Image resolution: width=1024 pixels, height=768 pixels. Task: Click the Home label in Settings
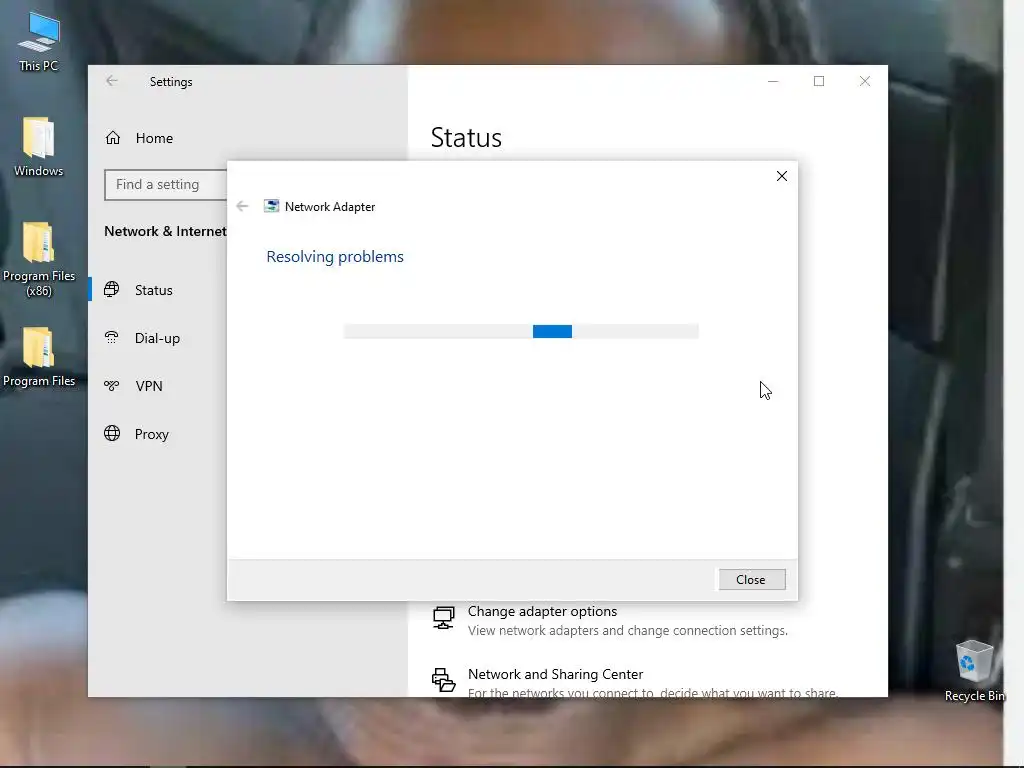pos(154,138)
